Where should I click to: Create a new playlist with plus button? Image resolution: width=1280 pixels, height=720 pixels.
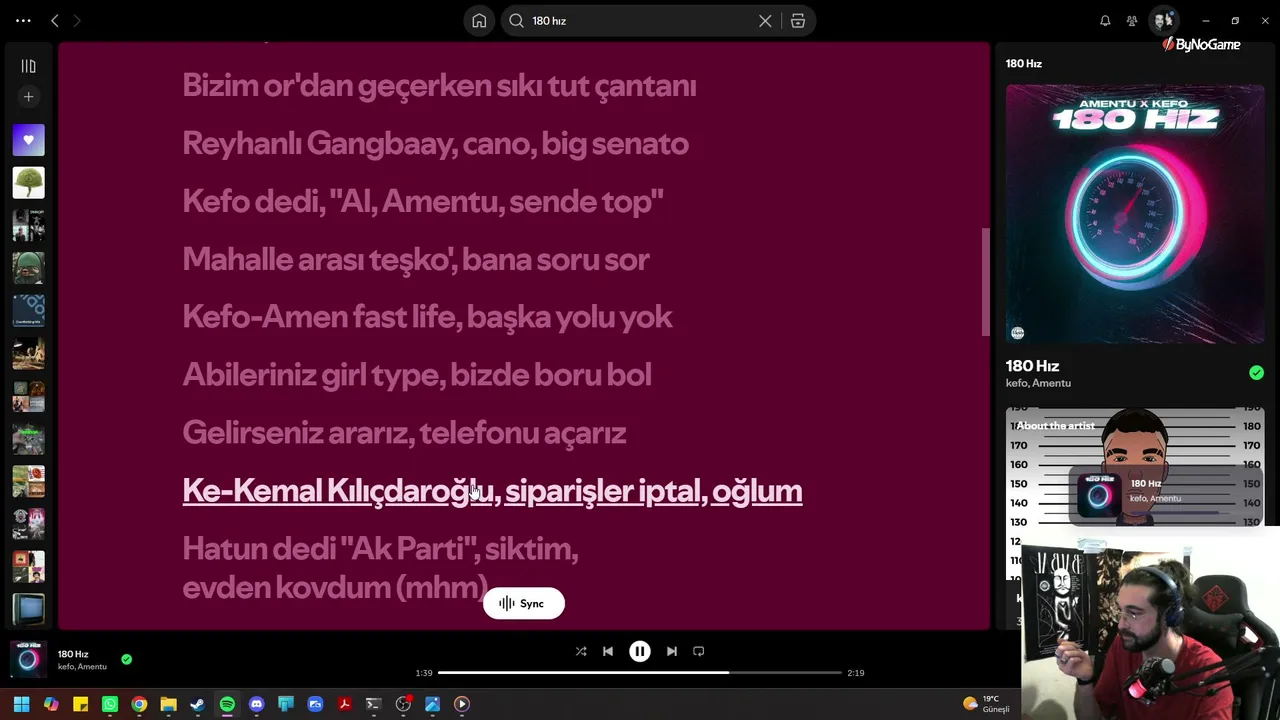click(28, 97)
